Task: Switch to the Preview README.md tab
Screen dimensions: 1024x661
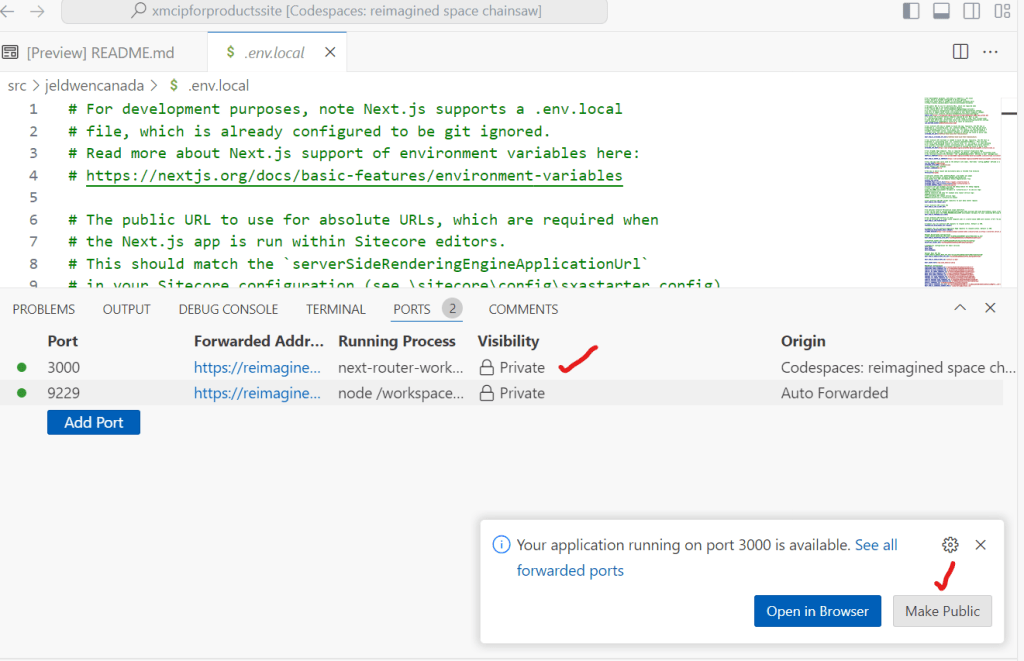Action: (100, 52)
